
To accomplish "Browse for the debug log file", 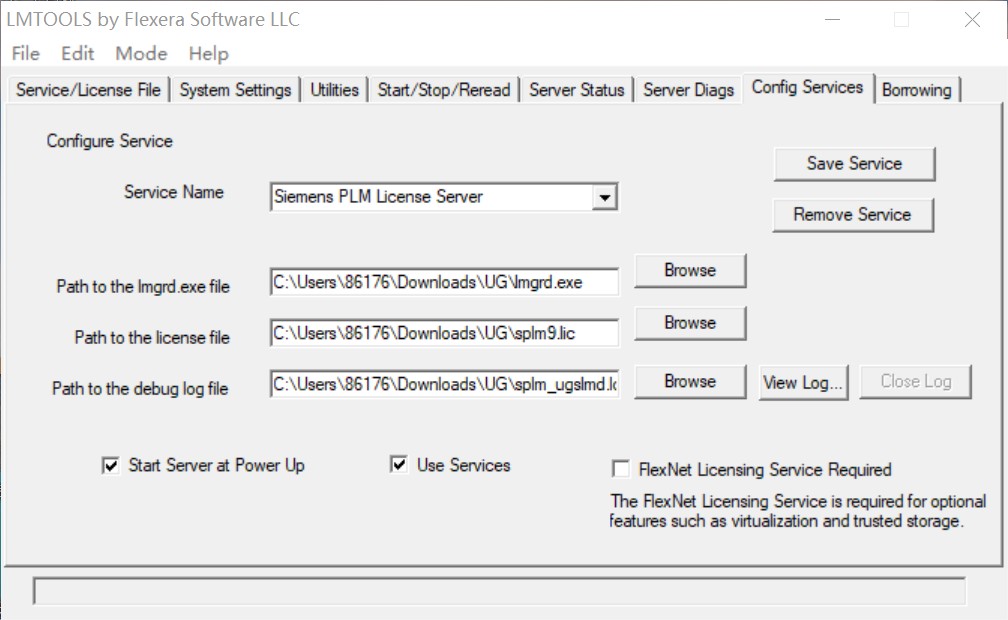I will pyautogui.click(x=690, y=382).
